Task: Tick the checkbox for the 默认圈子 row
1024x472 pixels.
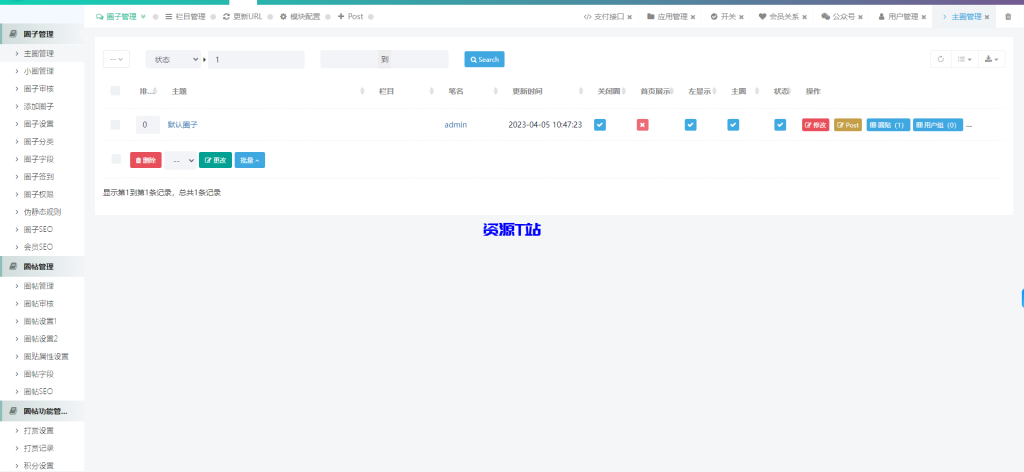Action: (x=115, y=125)
